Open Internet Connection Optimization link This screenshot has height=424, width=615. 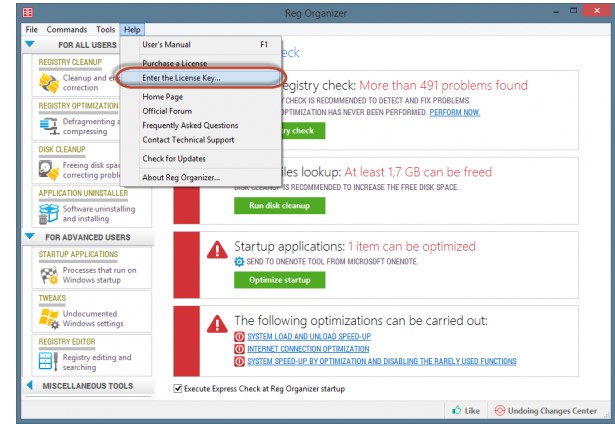pos(308,349)
